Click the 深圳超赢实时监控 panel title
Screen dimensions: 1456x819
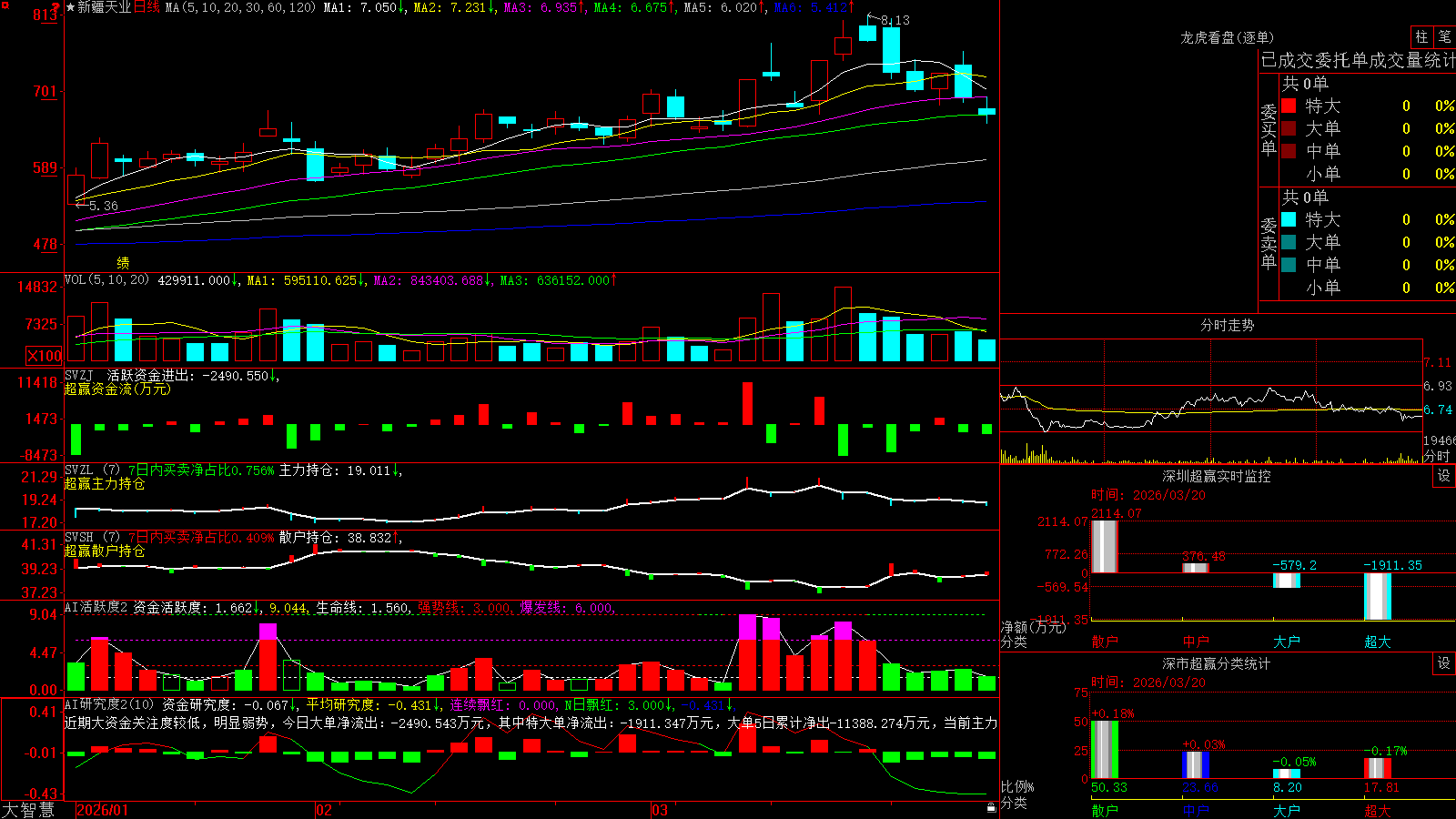(x=1216, y=476)
